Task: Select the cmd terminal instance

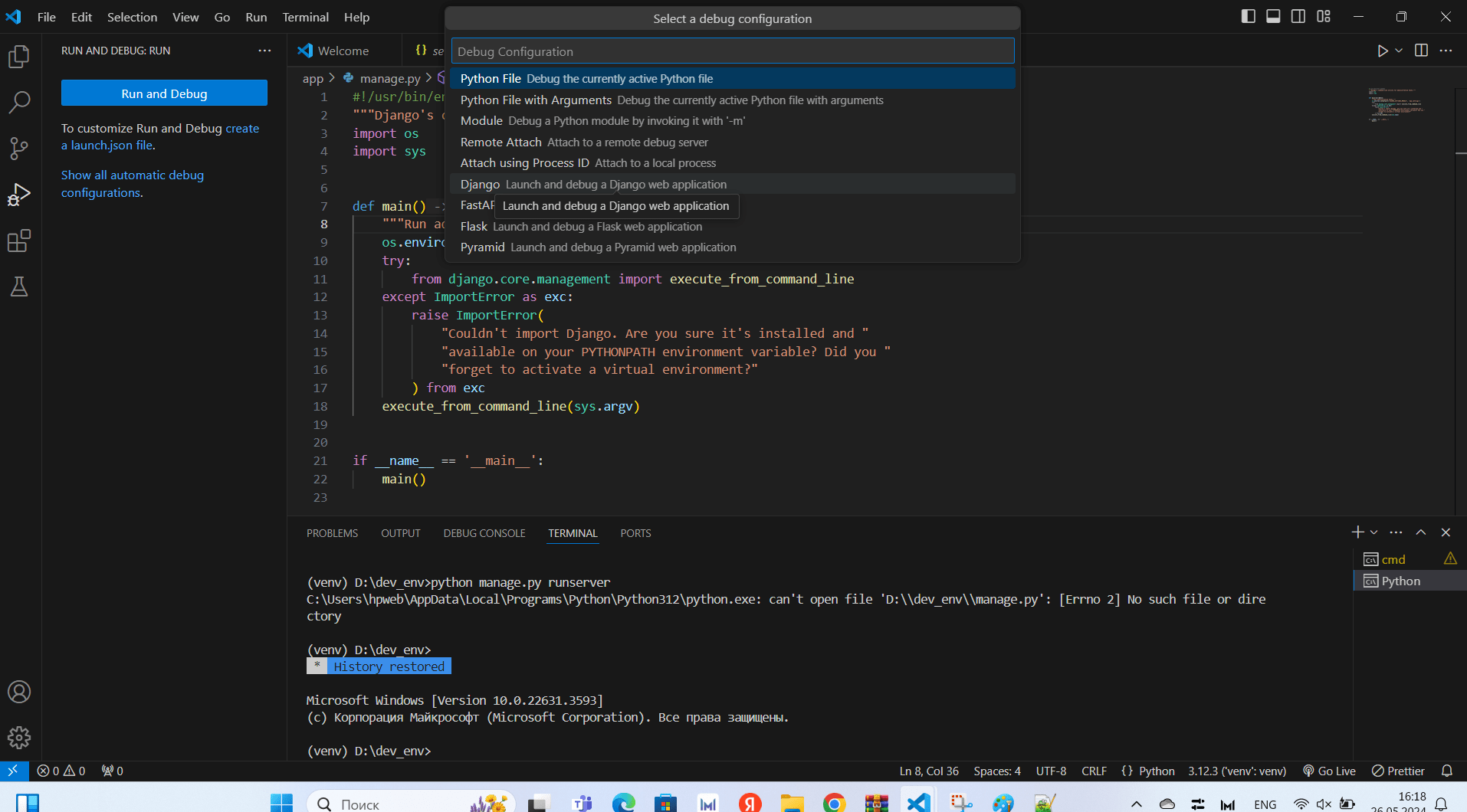Action: (1409, 559)
